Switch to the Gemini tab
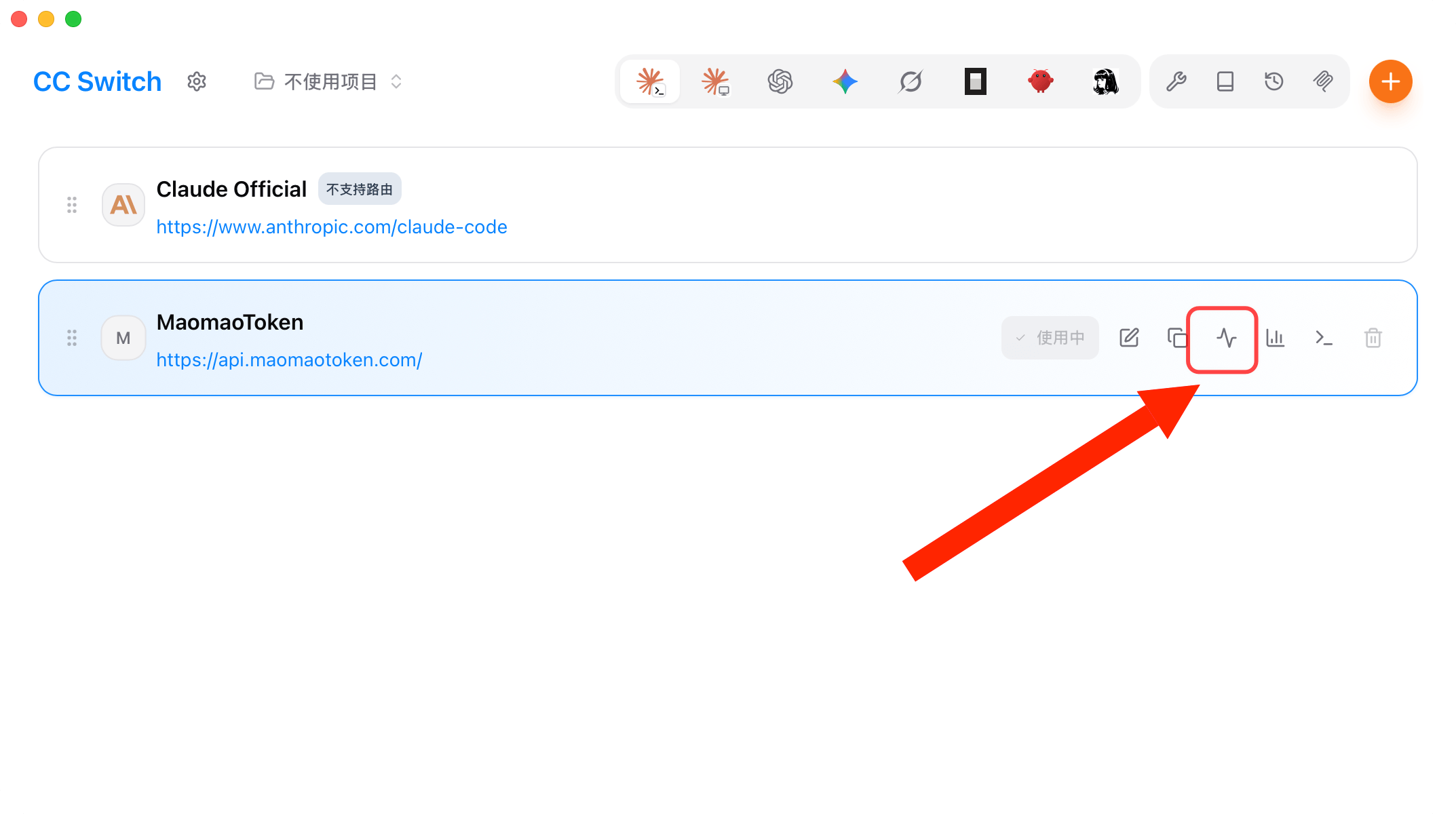The height and width of the screenshot is (814, 1456). coord(845,81)
